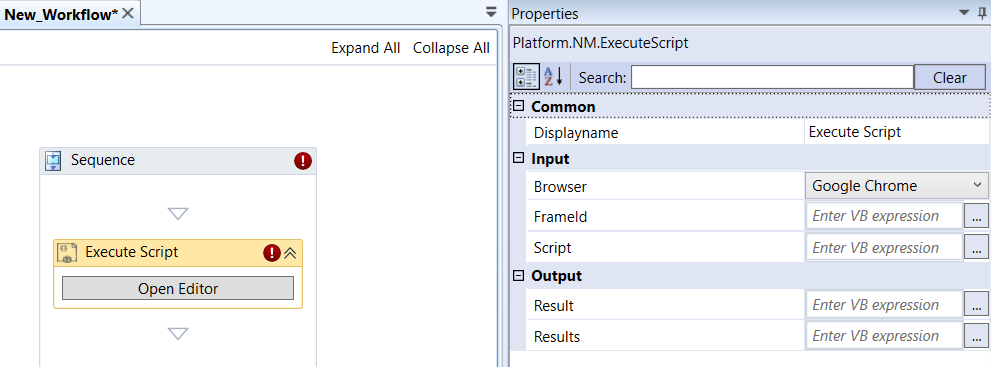Click the FrameId VB expression field
Screen dimensions: 991x367
[884, 216]
